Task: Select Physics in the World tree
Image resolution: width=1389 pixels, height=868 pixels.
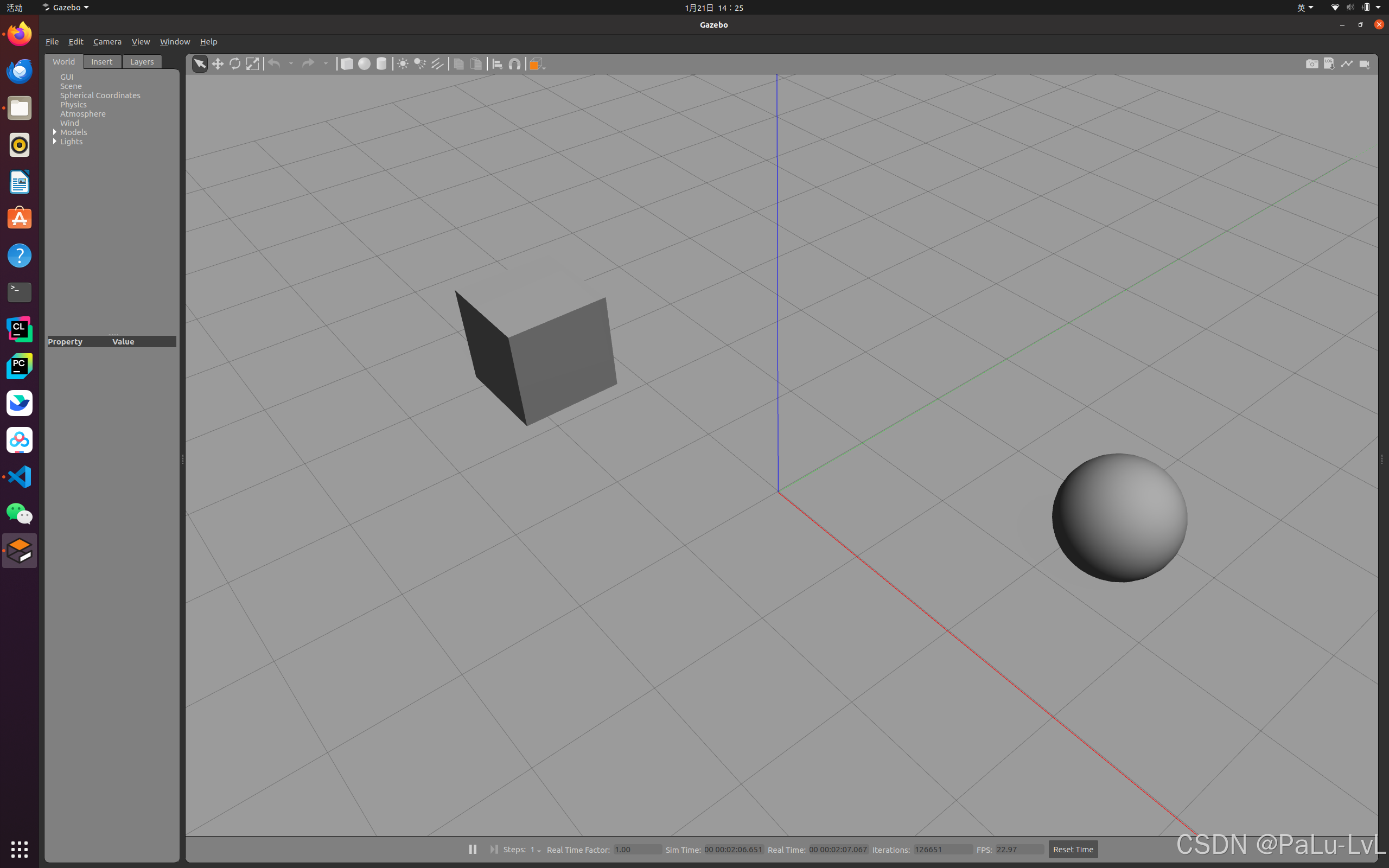Action: click(73, 105)
